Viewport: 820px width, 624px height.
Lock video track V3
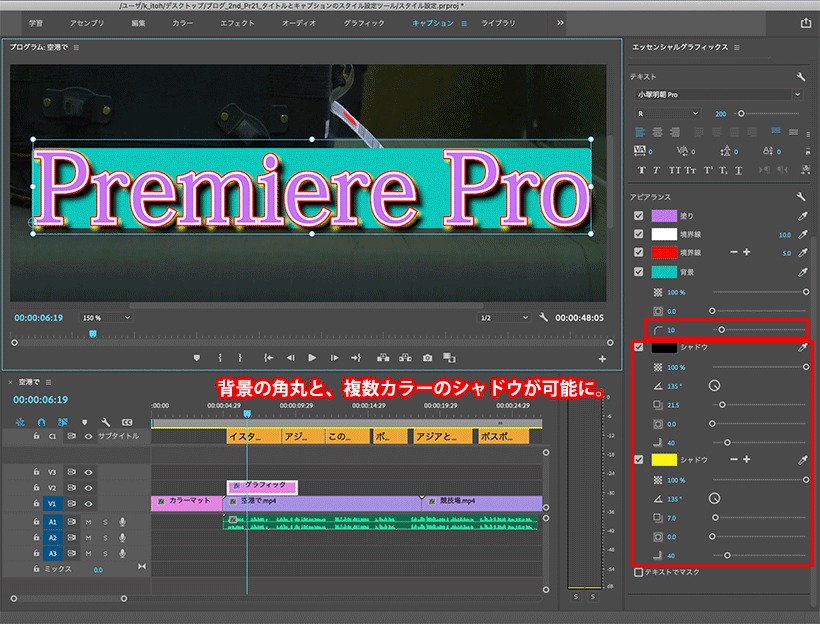point(36,471)
